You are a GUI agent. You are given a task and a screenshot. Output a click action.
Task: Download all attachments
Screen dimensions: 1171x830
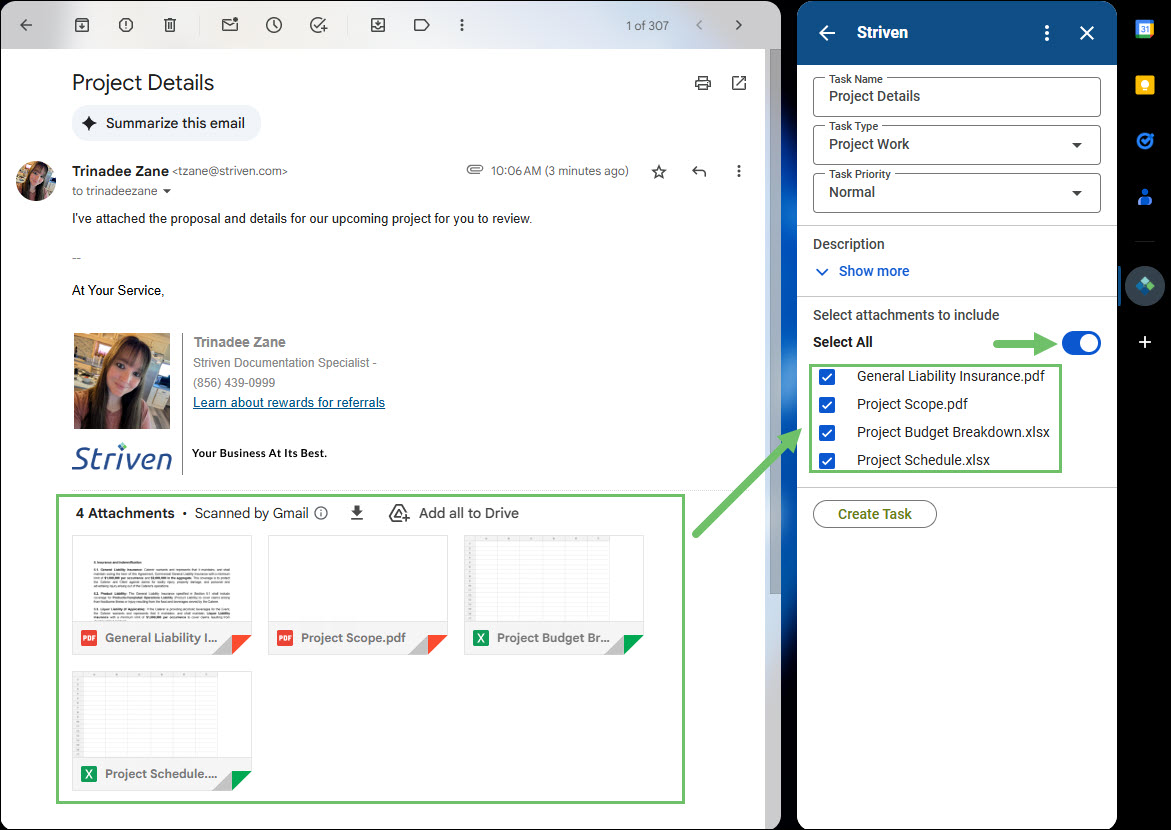pos(357,513)
